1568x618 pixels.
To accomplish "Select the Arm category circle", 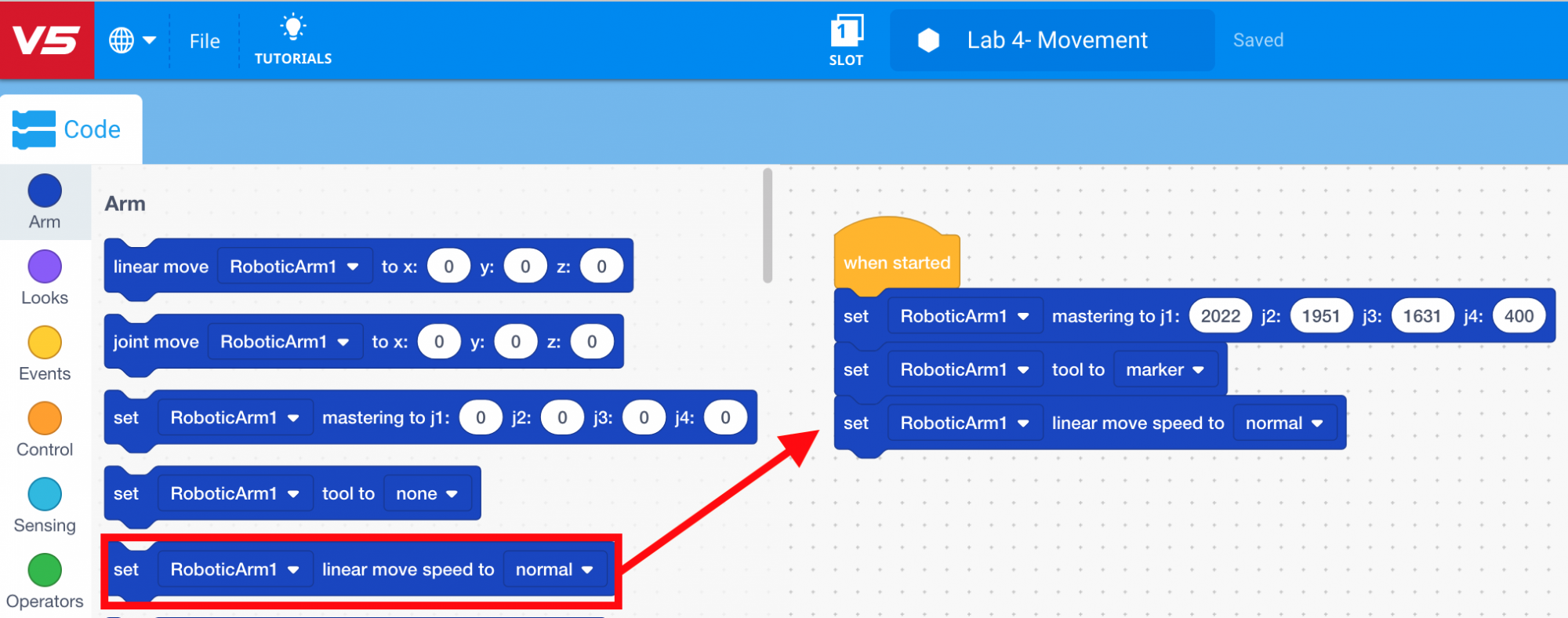I will click(45, 191).
